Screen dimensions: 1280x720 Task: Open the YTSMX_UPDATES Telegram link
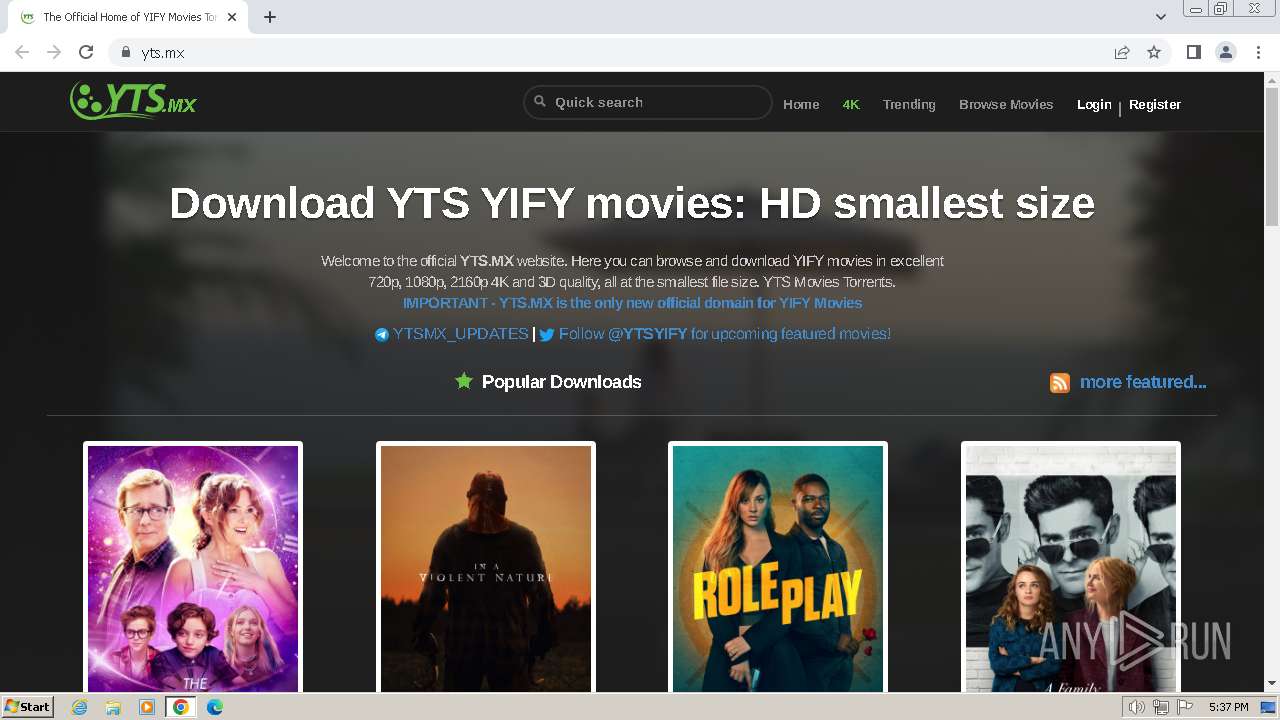point(460,334)
